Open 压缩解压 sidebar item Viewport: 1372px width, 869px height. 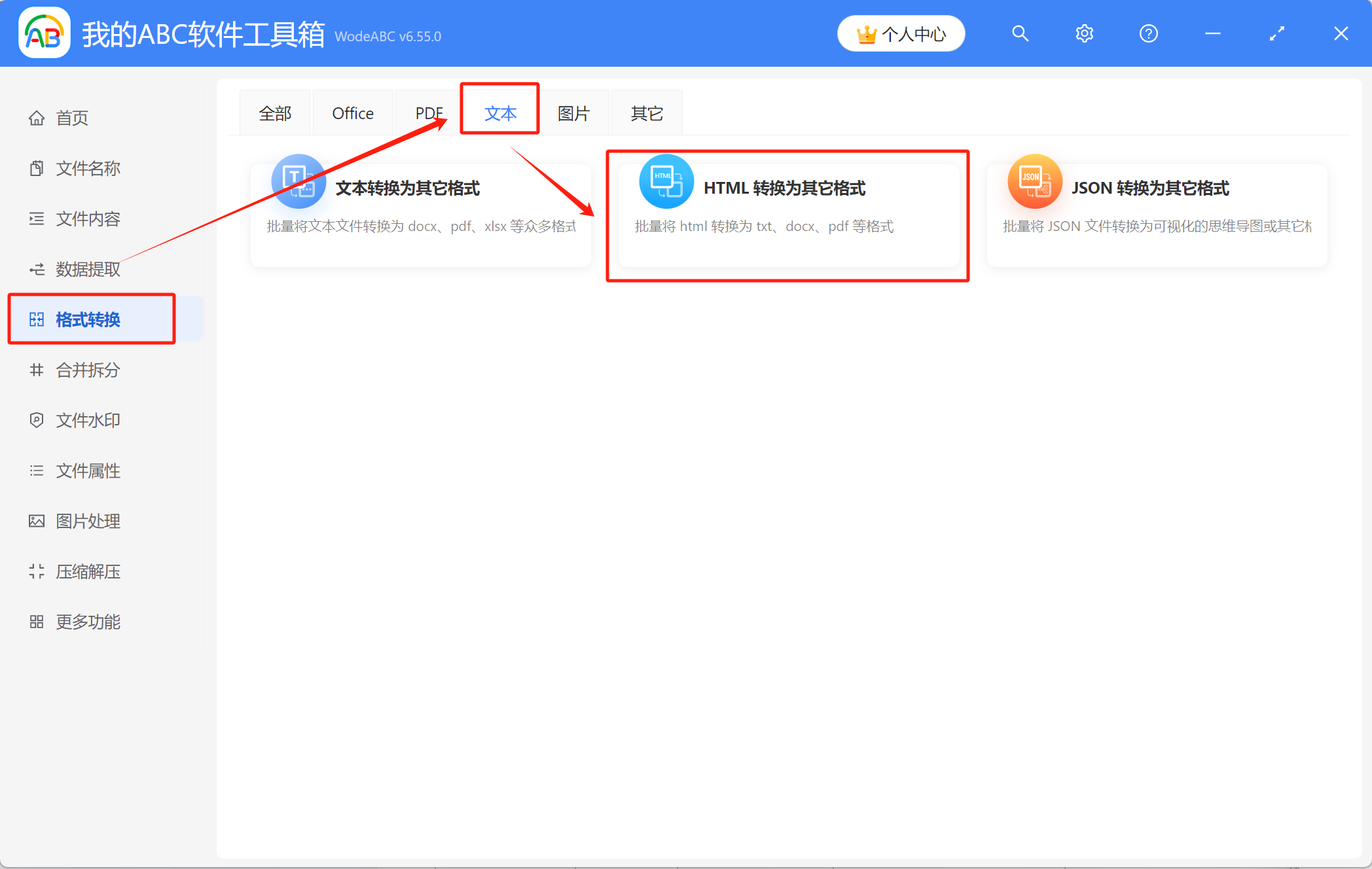[88, 571]
